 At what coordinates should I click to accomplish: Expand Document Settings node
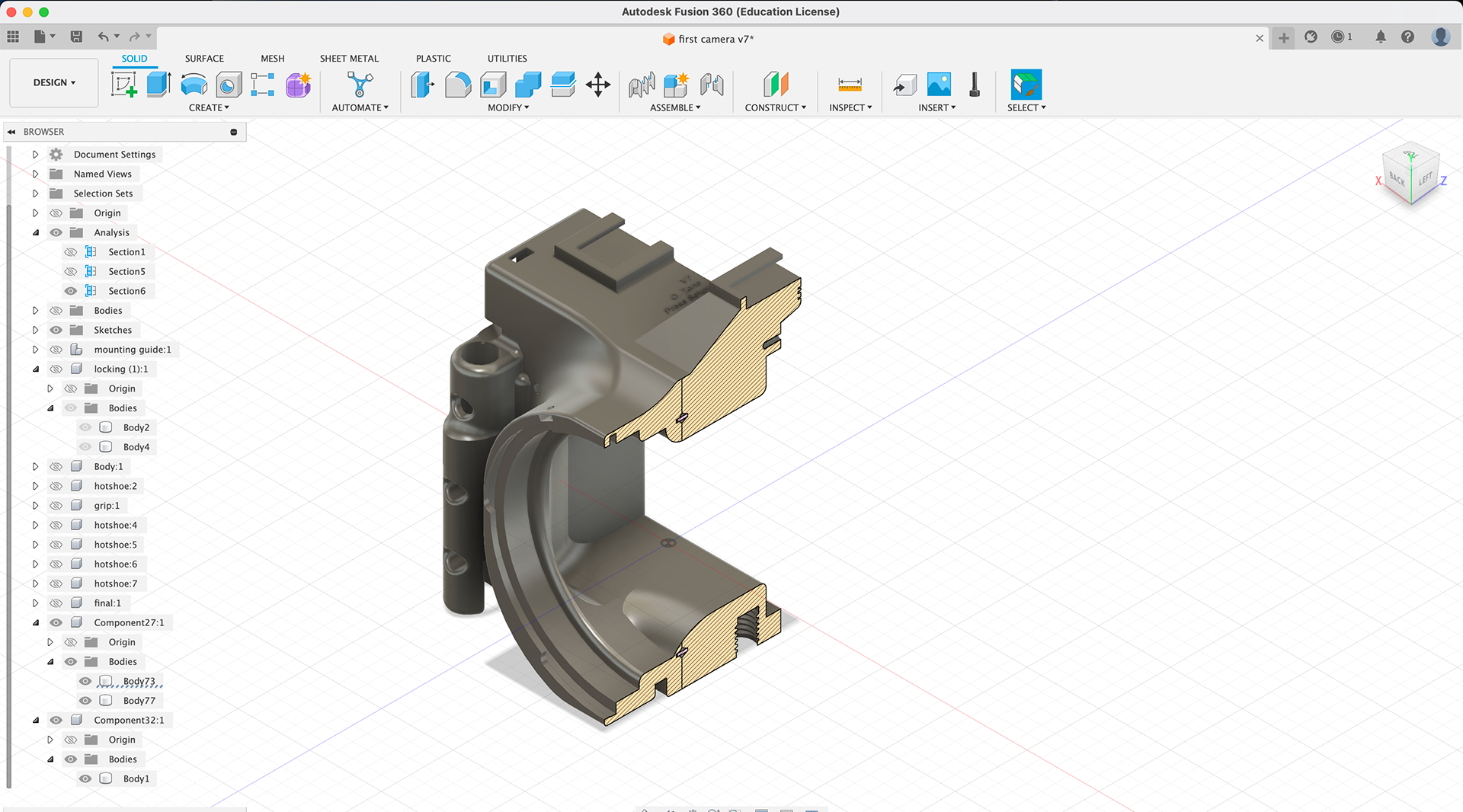click(x=35, y=155)
